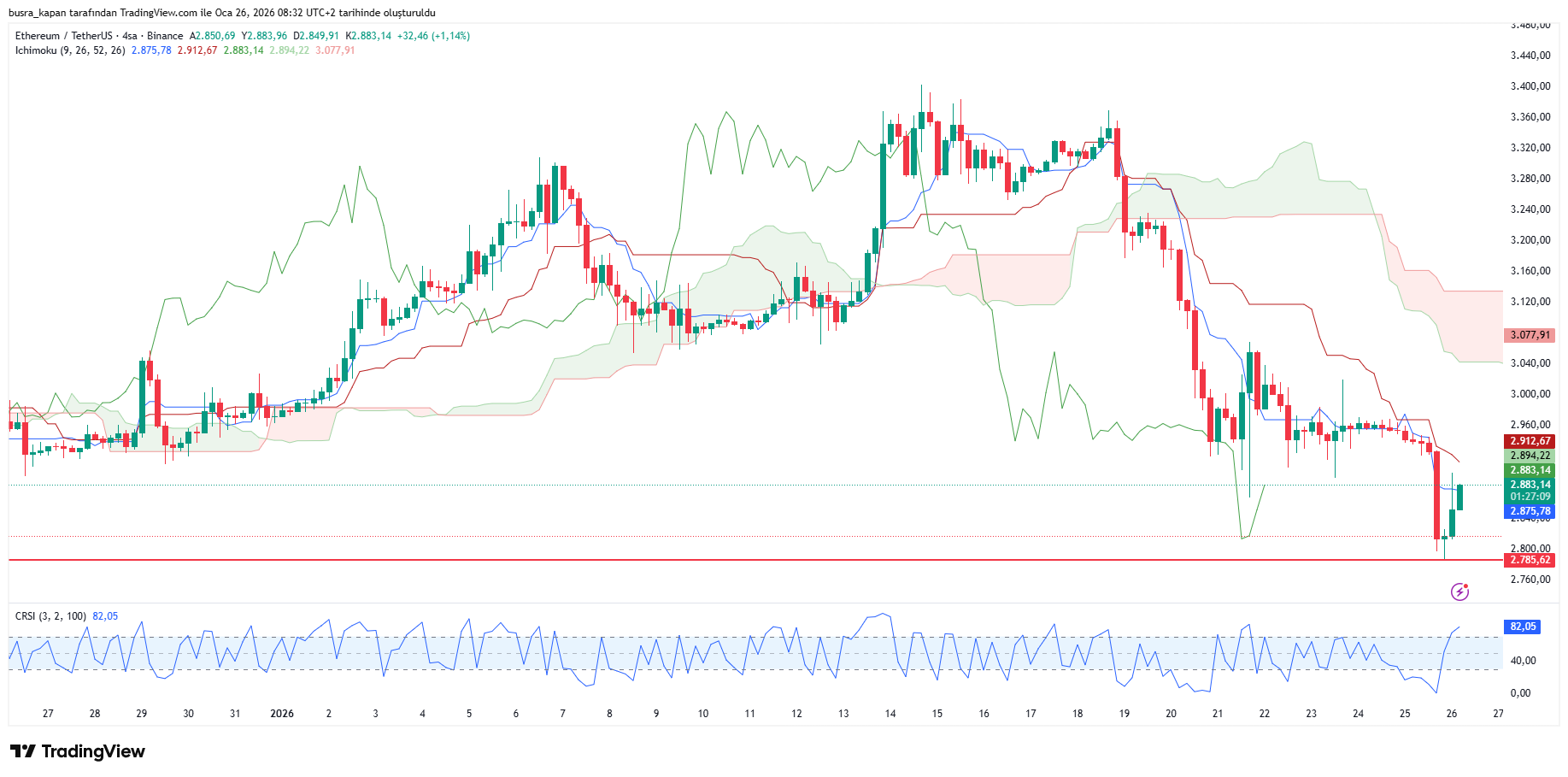Screen dimensions: 1568x777
Task: Click the Ethereum / TetherUS symbol title
Action: (63, 36)
